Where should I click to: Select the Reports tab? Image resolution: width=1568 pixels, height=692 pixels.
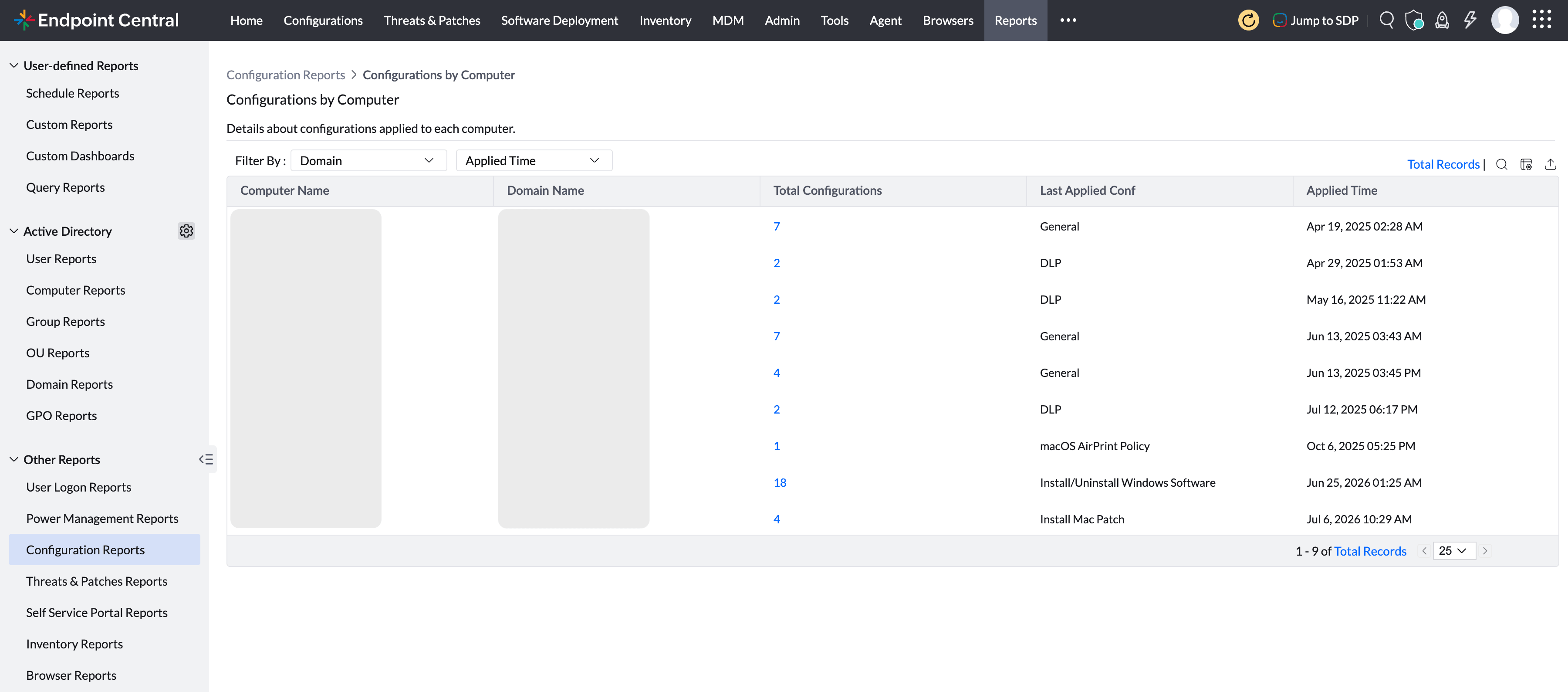tap(1015, 20)
